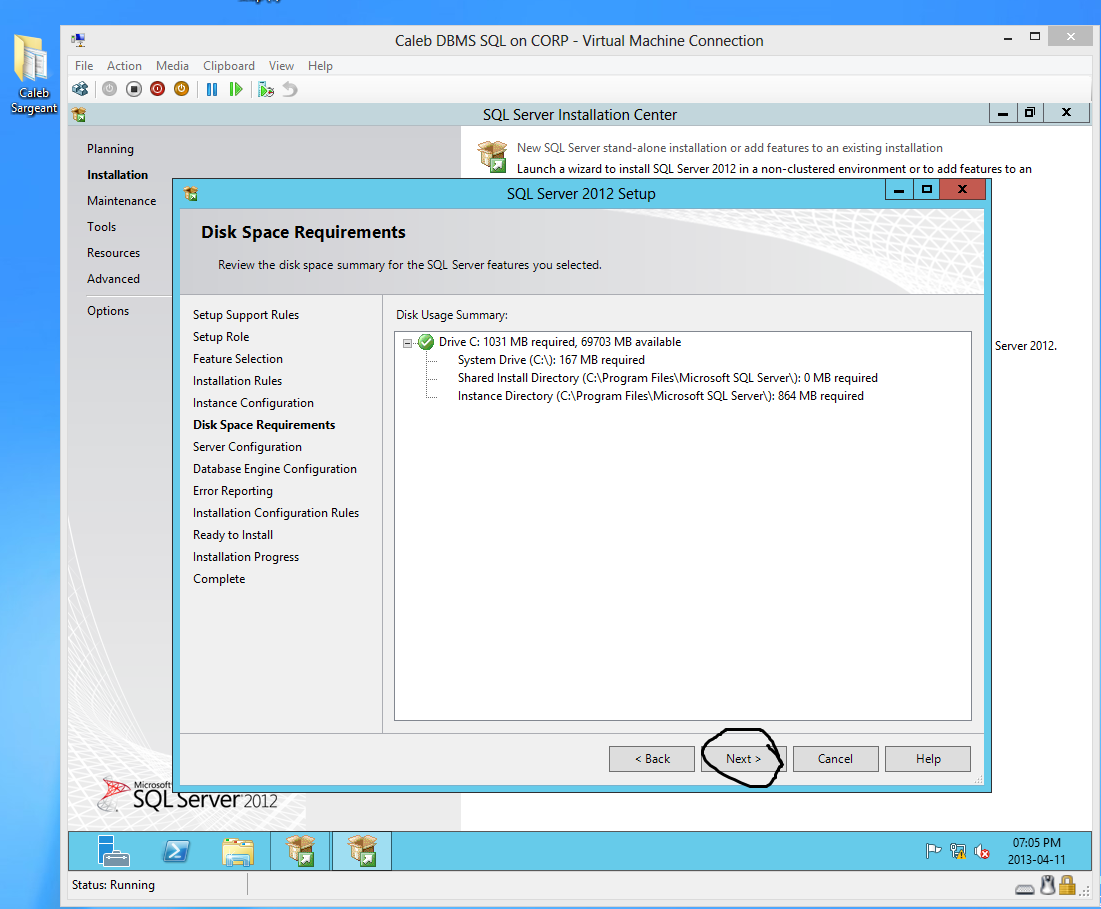Click the padlock icon in the status bar

tap(1067, 885)
